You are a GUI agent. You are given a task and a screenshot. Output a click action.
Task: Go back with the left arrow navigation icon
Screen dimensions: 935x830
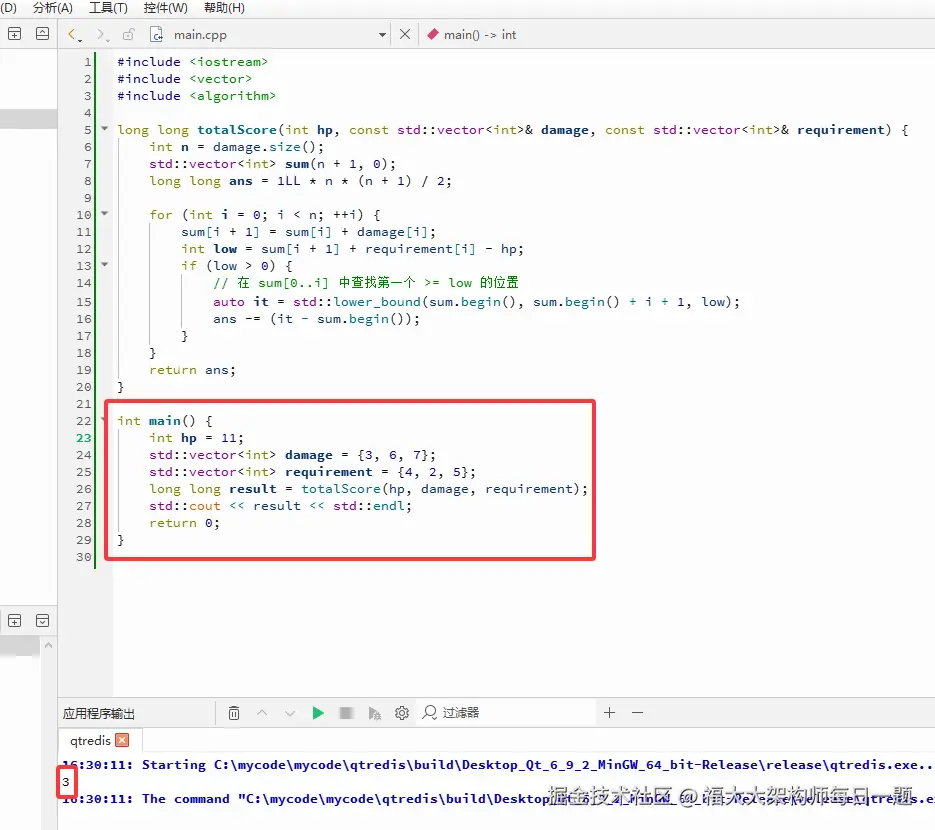pyautogui.click(x=73, y=35)
